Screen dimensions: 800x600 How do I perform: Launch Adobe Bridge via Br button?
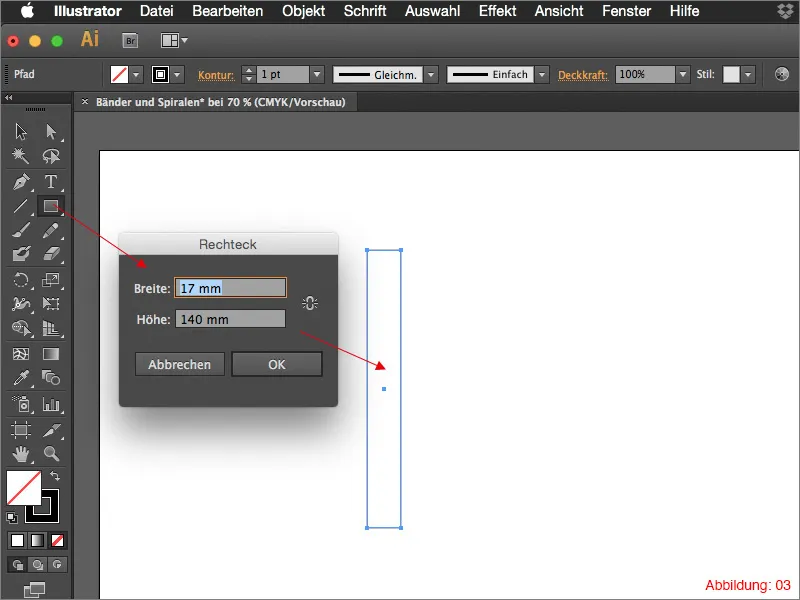click(x=131, y=40)
